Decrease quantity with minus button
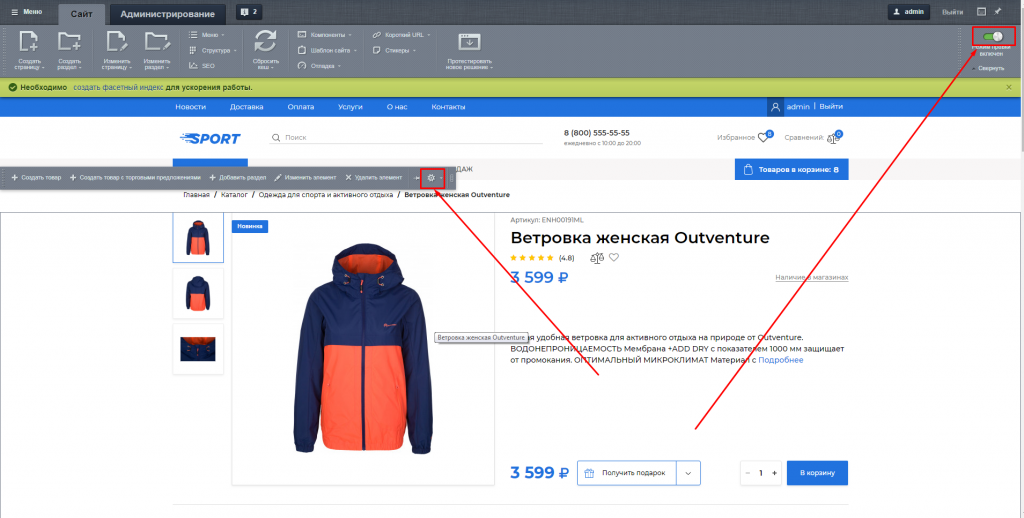 [x=748, y=473]
